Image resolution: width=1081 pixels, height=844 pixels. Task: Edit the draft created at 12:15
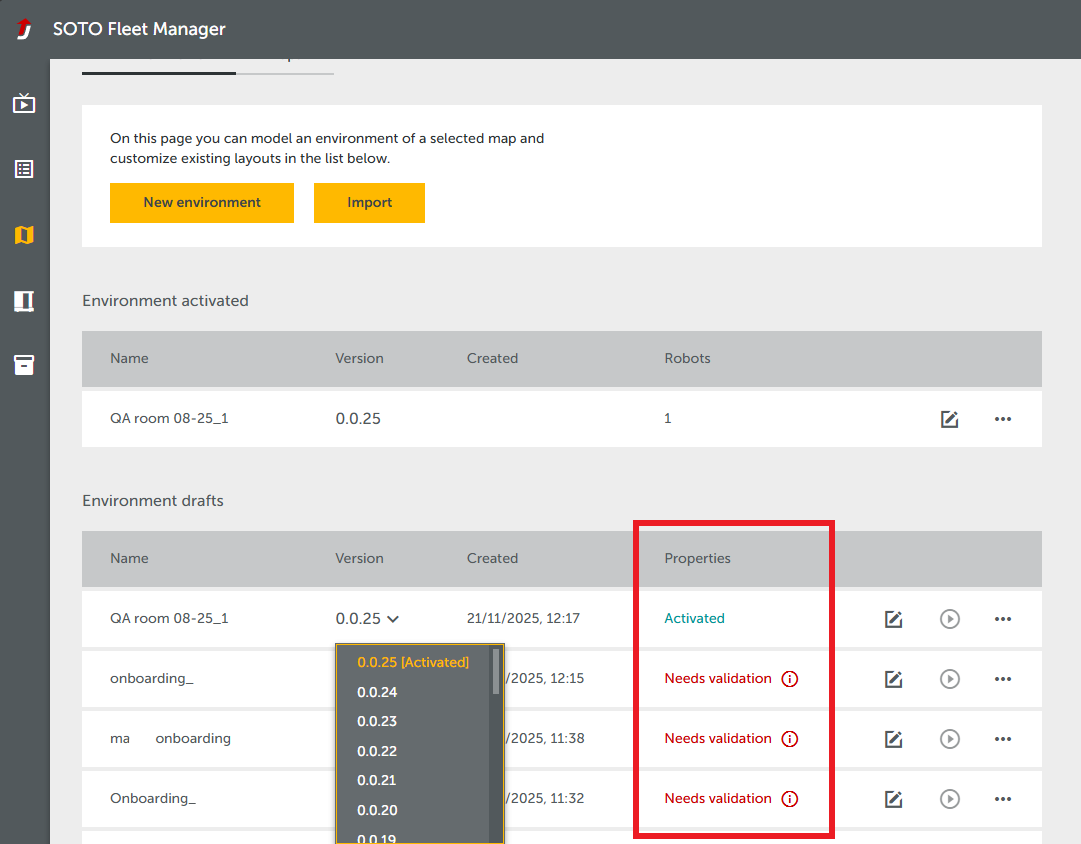tap(893, 679)
